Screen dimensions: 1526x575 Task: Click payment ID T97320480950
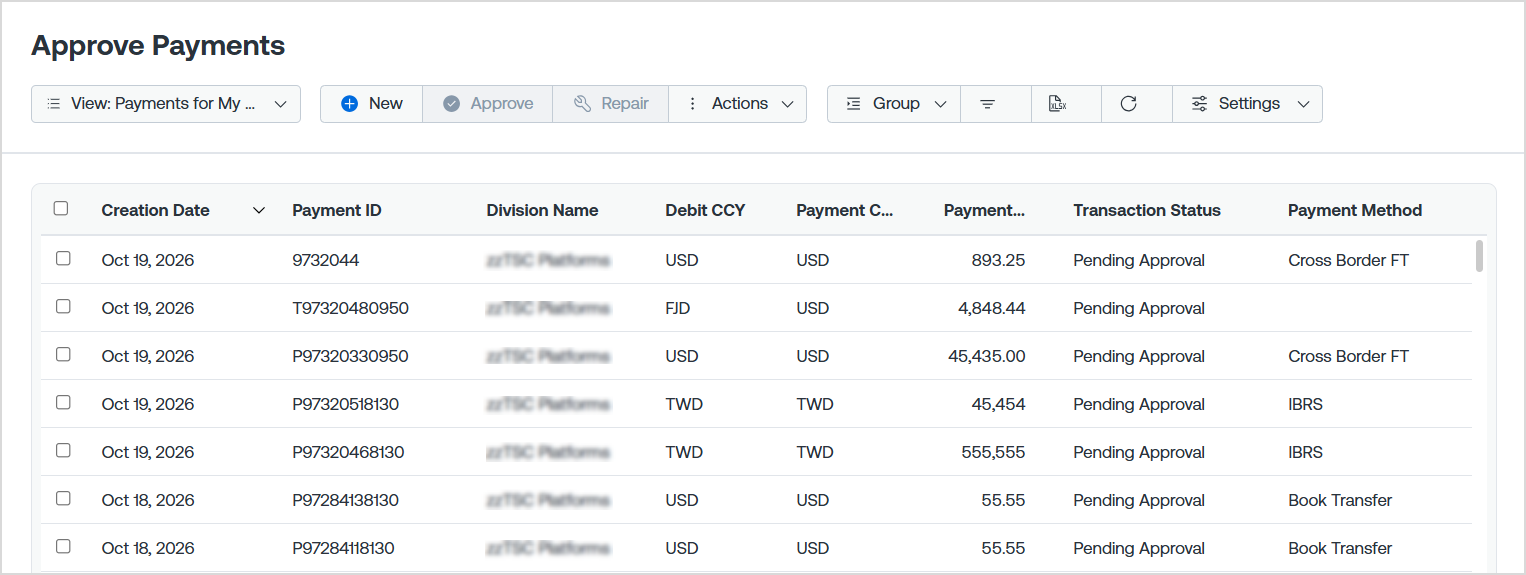coord(350,309)
